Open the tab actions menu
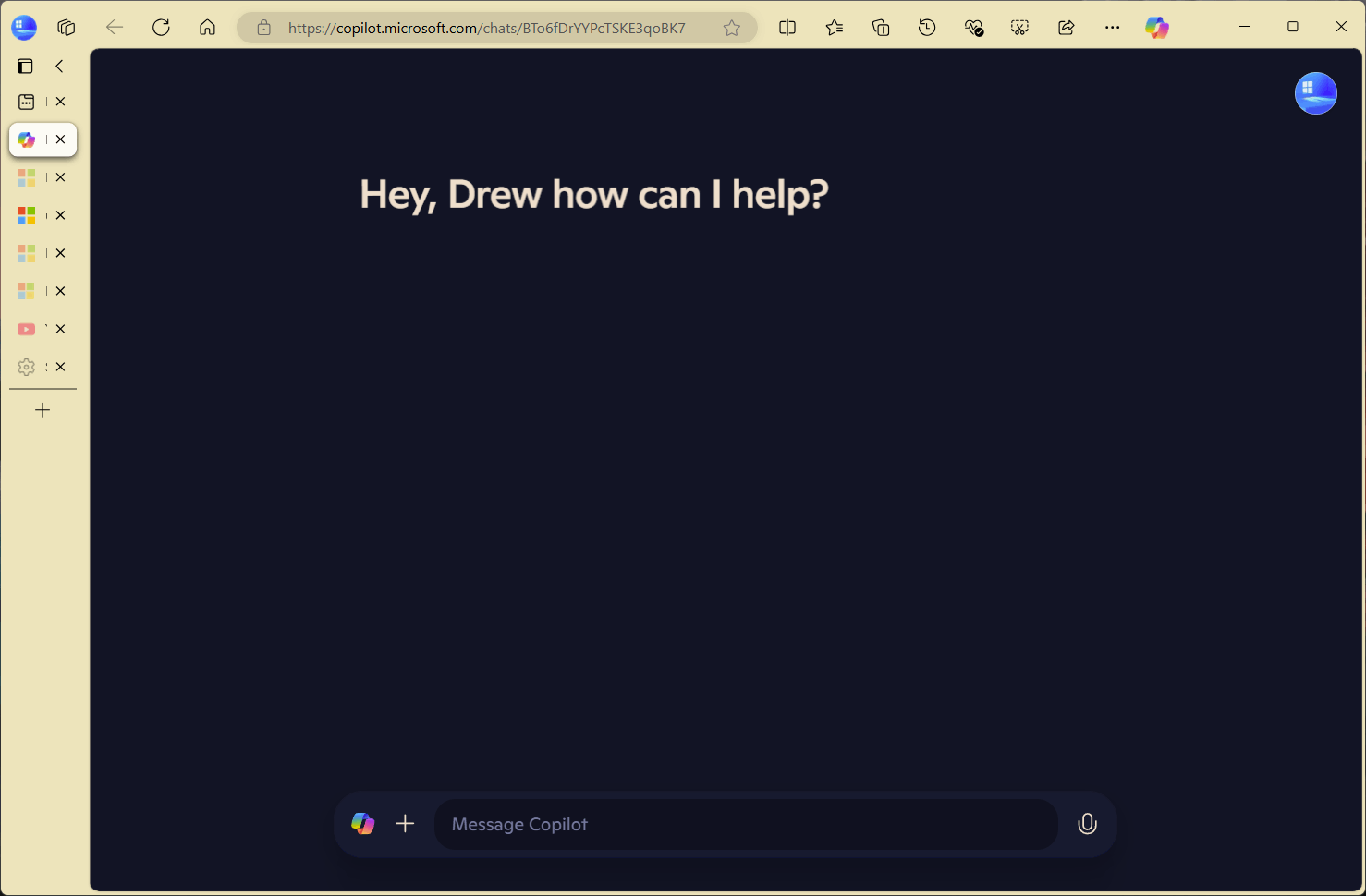This screenshot has height=896, width=1366. (x=26, y=66)
